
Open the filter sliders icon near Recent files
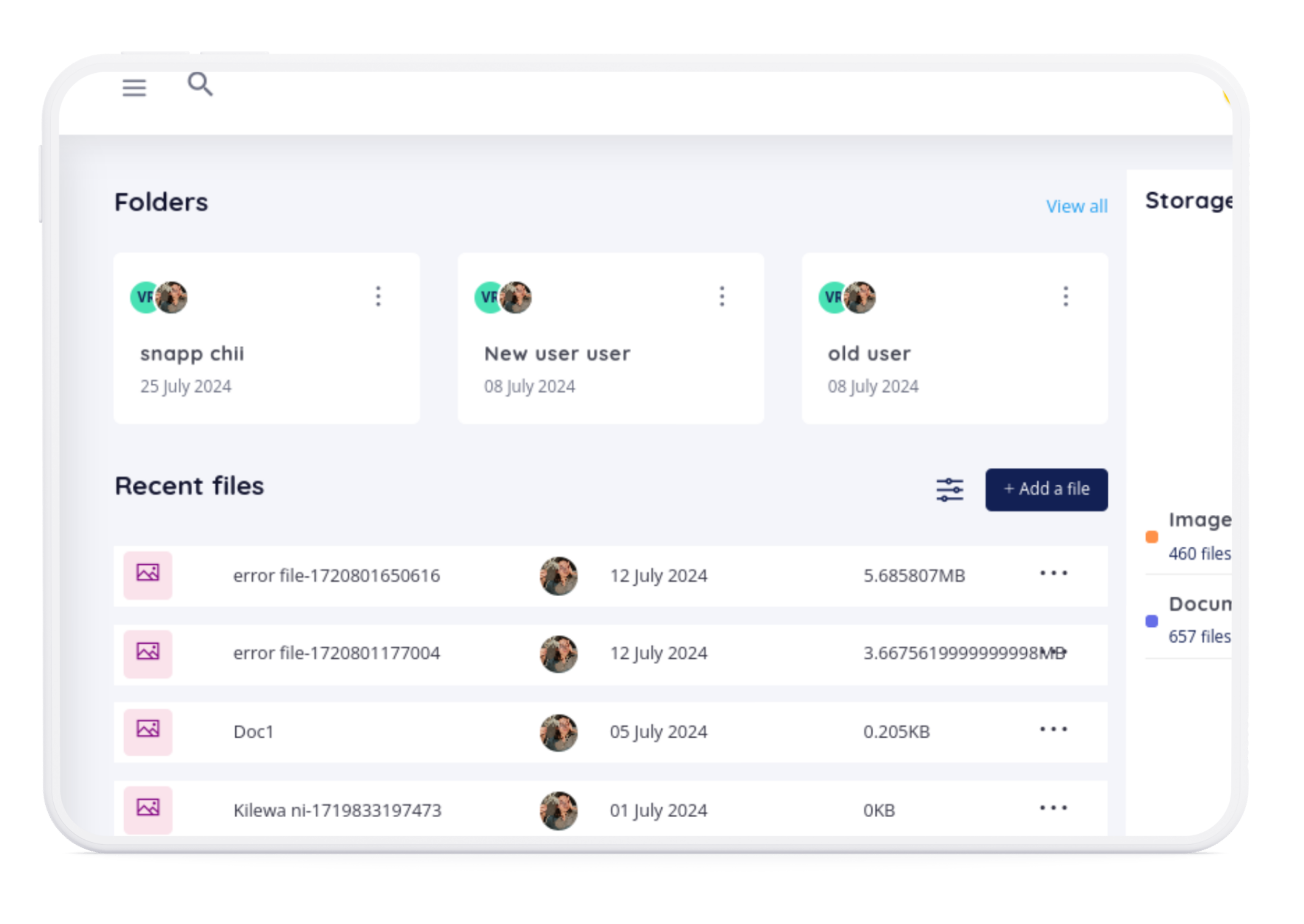pyautogui.click(x=950, y=490)
